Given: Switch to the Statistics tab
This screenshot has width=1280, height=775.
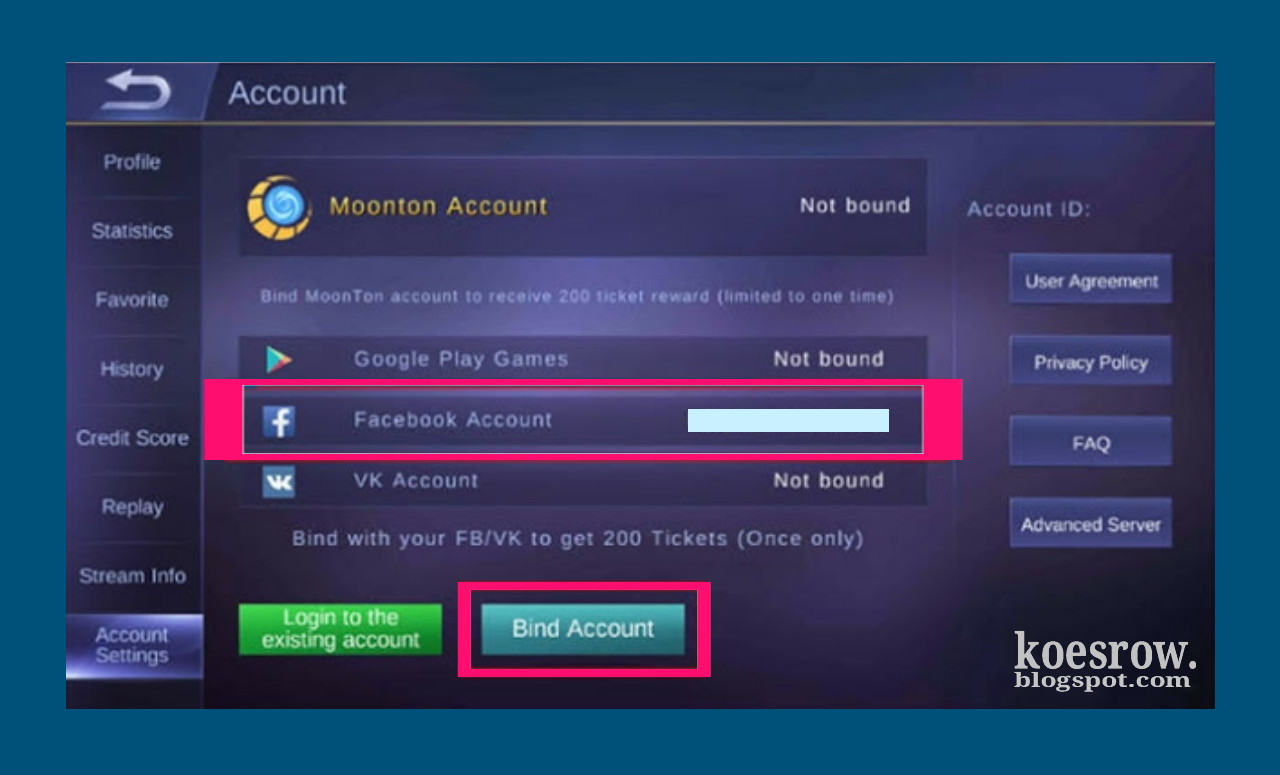Looking at the screenshot, I should pyautogui.click(x=132, y=231).
